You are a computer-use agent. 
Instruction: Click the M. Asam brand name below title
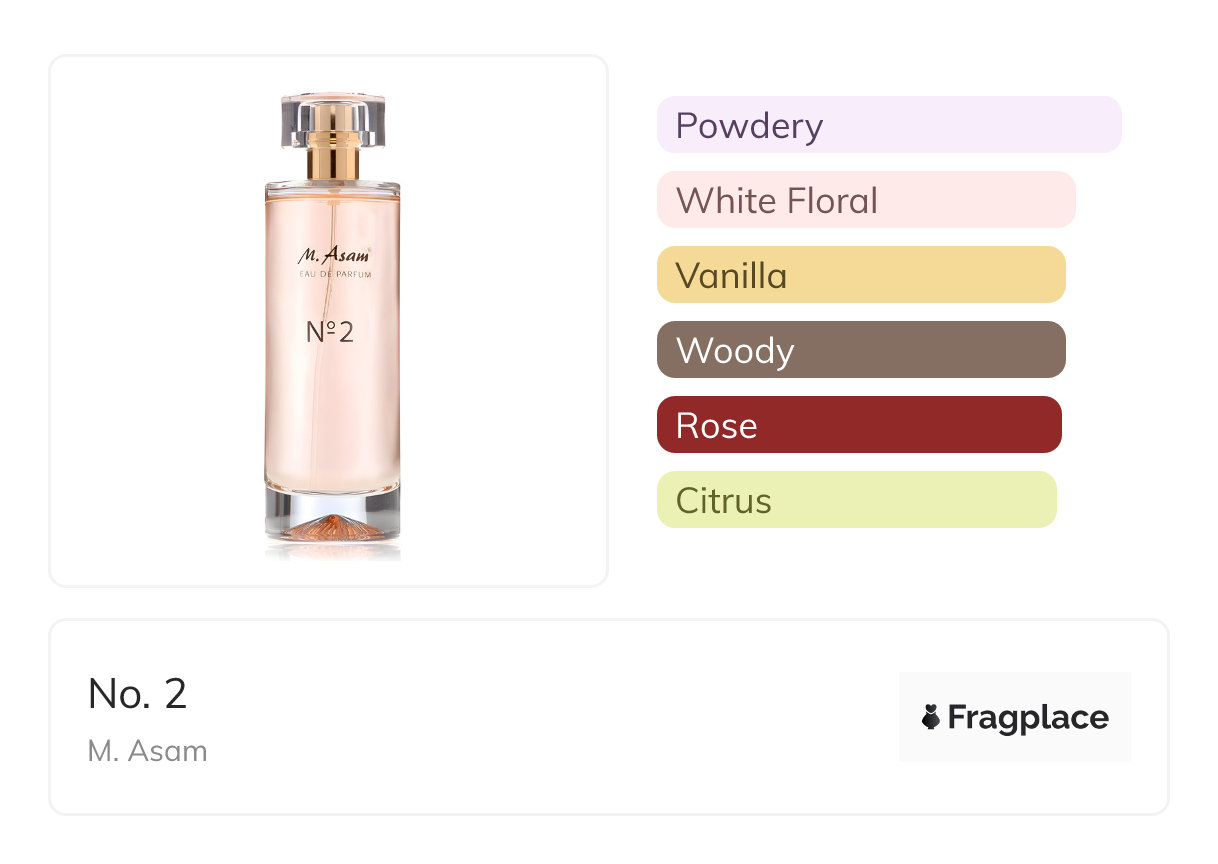[x=147, y=751]
